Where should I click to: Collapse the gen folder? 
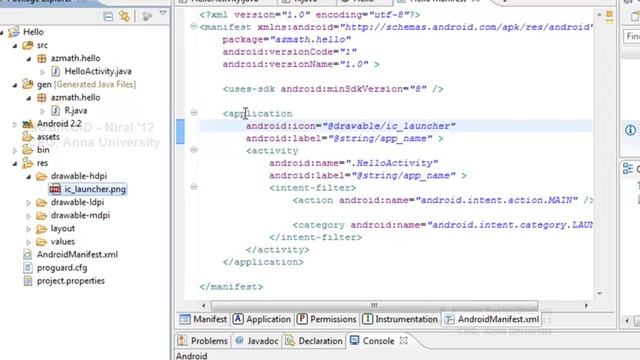pyautogui.click(x=15, y=85)
